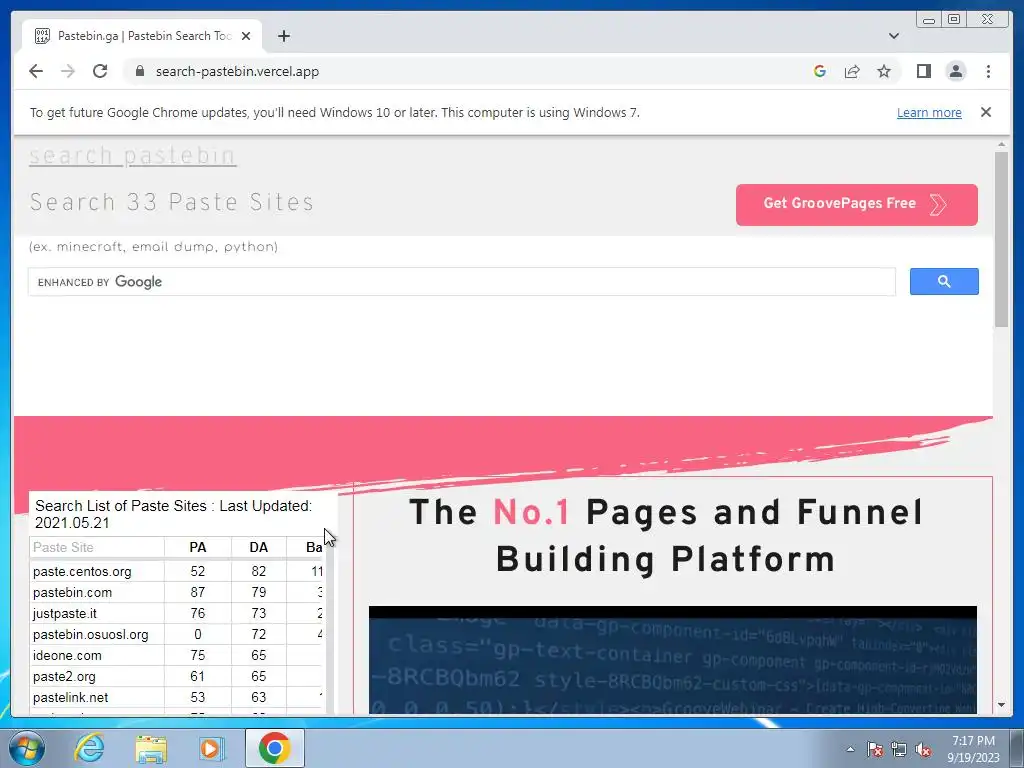
Task: Open the Chrome side panel icon
Action: pyautogui.click(x=923, y=71)
